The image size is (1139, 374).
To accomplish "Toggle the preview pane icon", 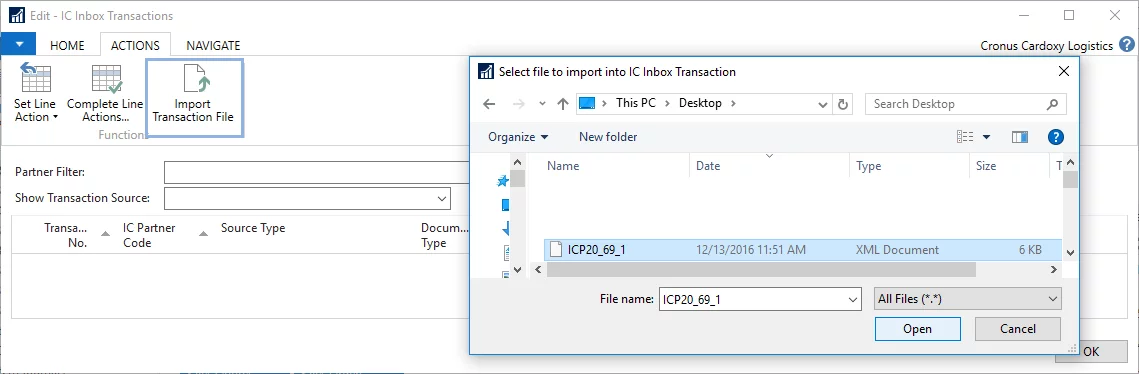I will coord(1020,137).
